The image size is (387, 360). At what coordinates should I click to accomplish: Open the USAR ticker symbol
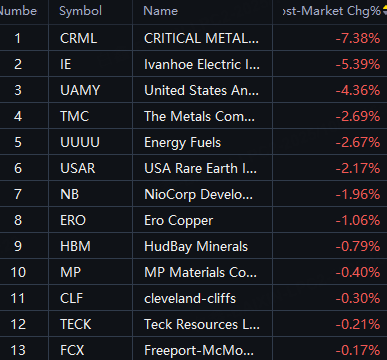coord(78,168)
